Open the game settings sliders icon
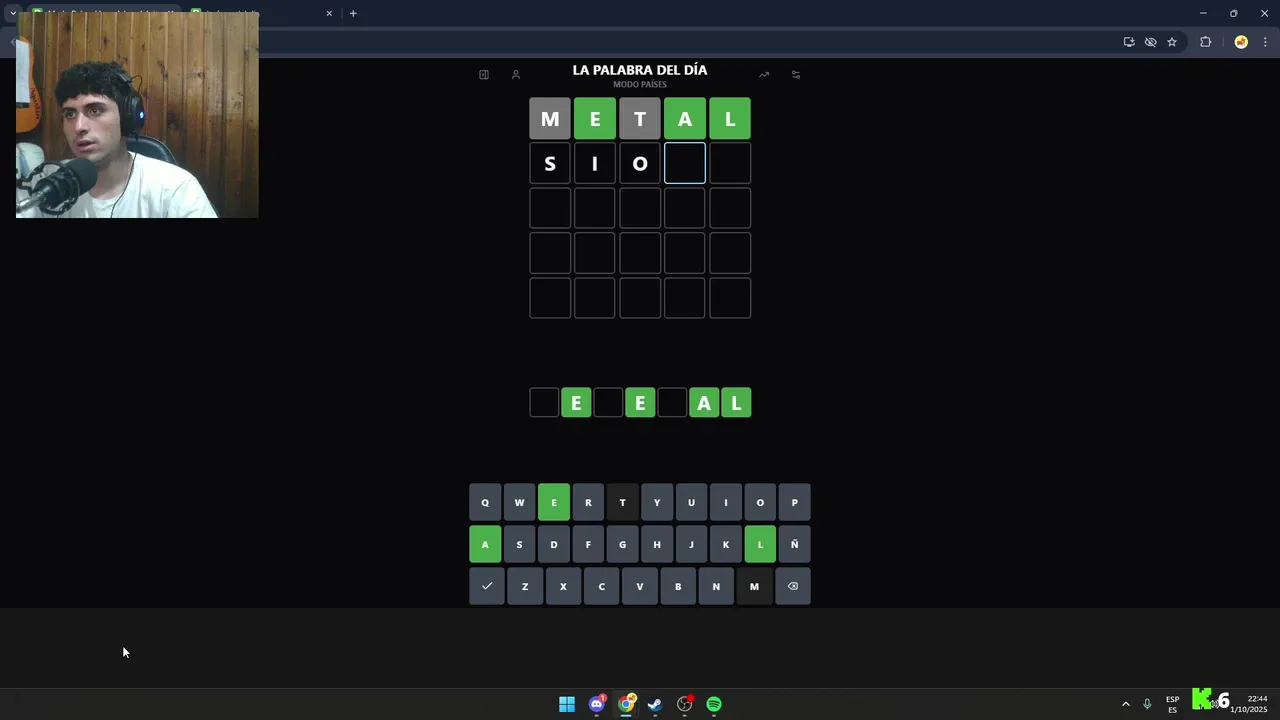Image resolution: width=1280 pixels, height=720 pixels. [x=796, y=74]
